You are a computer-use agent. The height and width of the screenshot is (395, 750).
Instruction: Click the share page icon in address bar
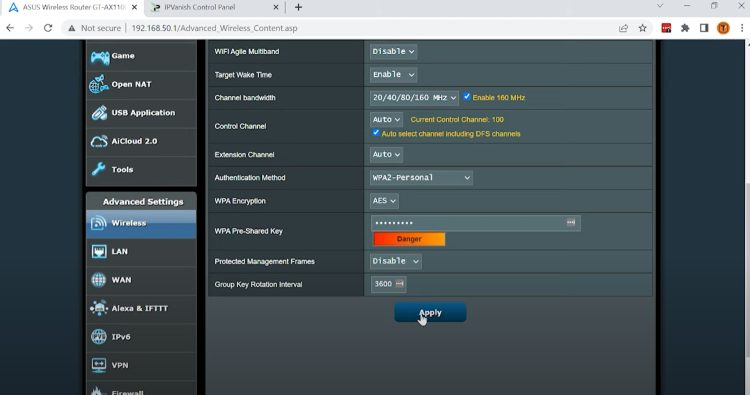pos(623,28)
